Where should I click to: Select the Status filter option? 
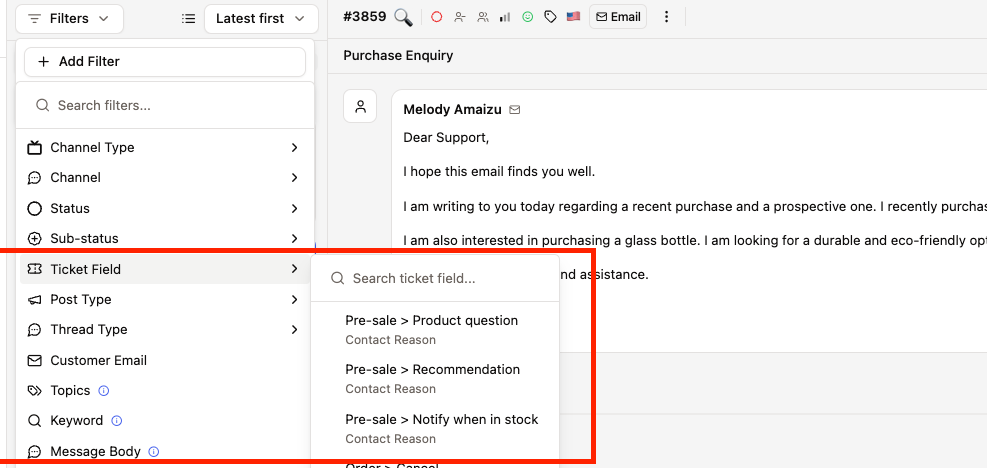click(165, 208)
